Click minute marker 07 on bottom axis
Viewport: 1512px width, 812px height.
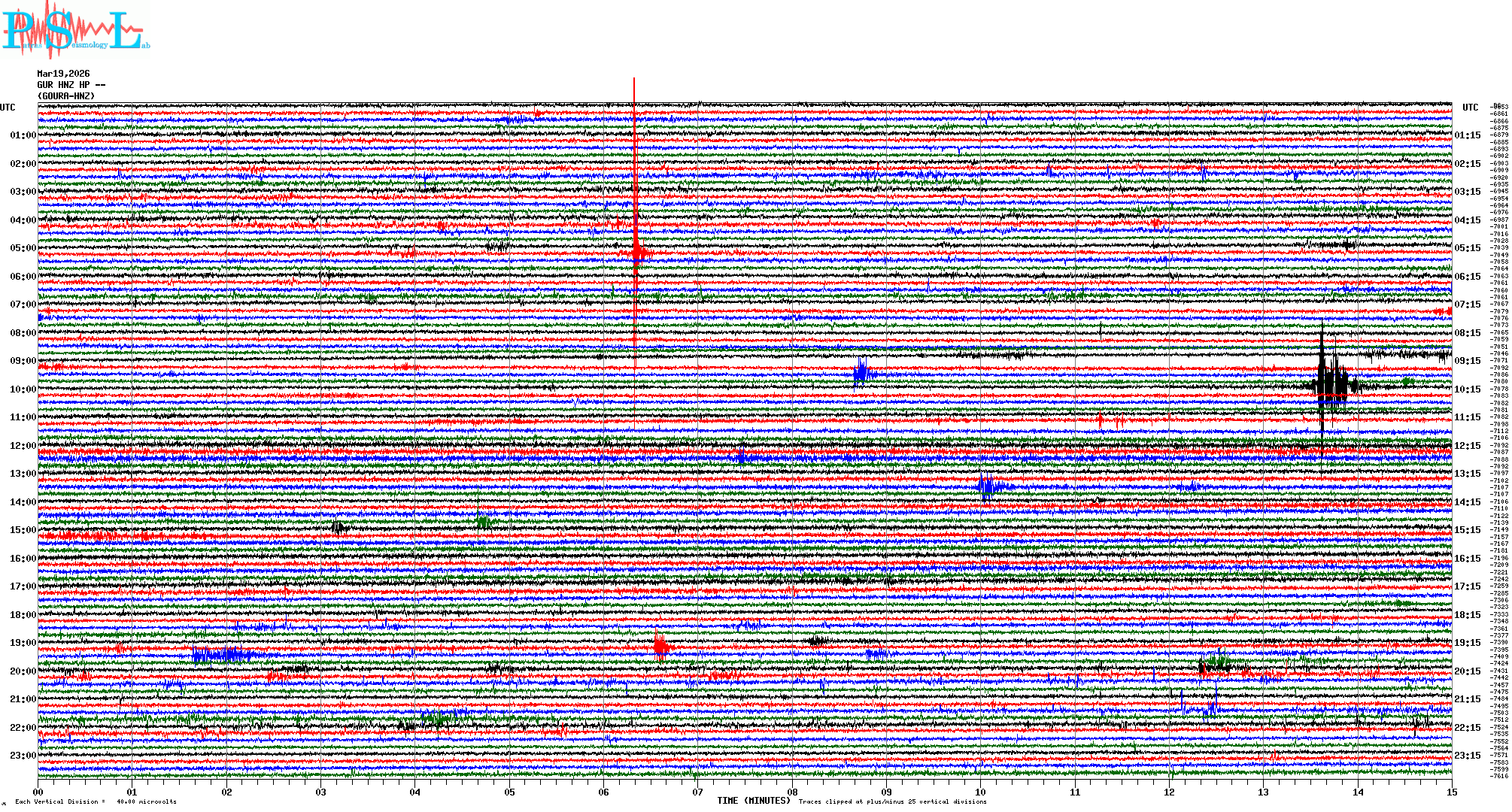pyautogui.click(x=698, y=792)
